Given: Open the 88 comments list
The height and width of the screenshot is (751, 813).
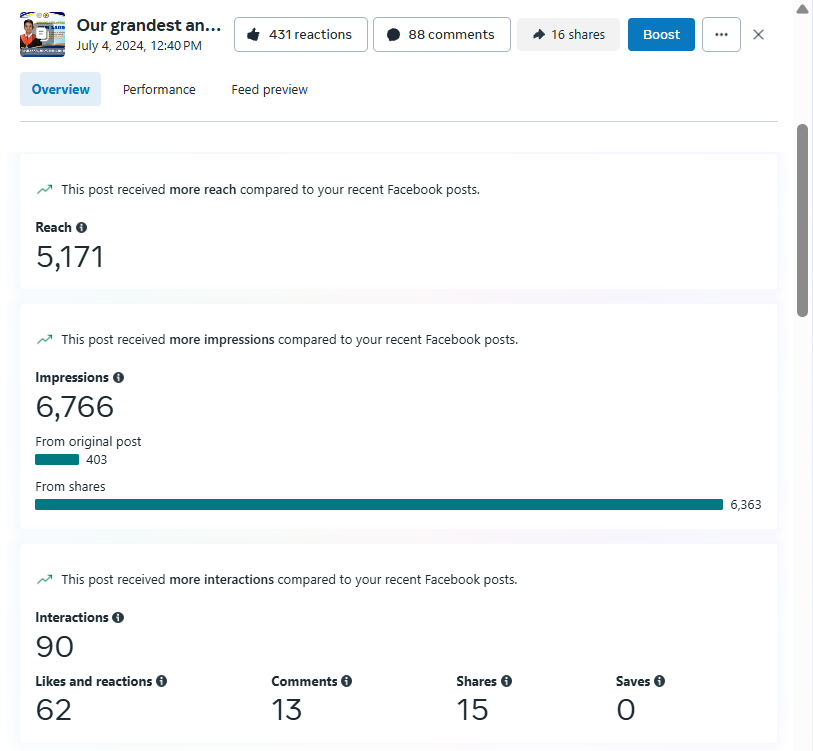Looking at the screenshot, I should 441,34.
